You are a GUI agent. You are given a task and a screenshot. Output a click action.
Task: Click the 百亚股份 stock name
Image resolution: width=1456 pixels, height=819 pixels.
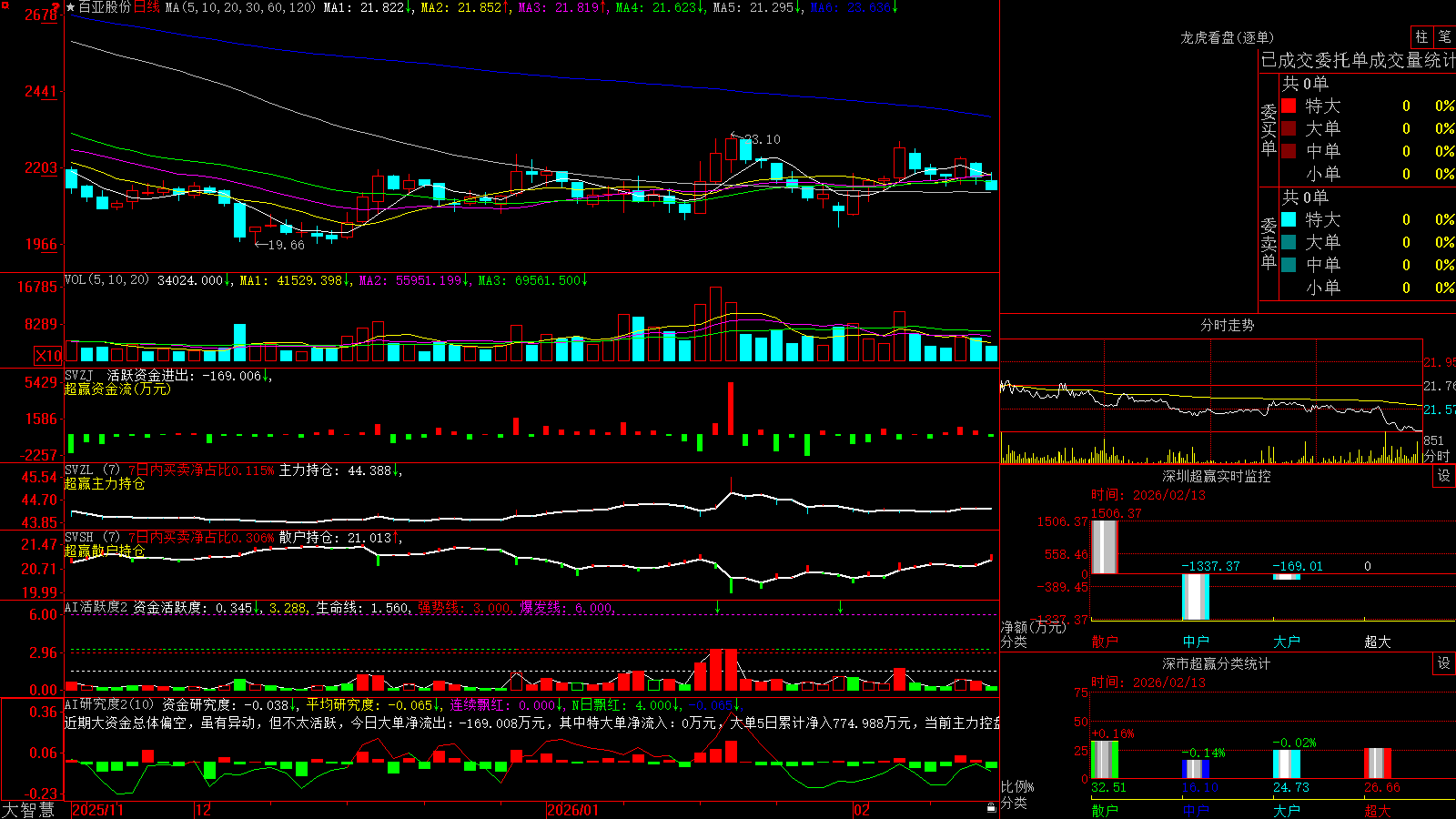(x=105, y=7)
